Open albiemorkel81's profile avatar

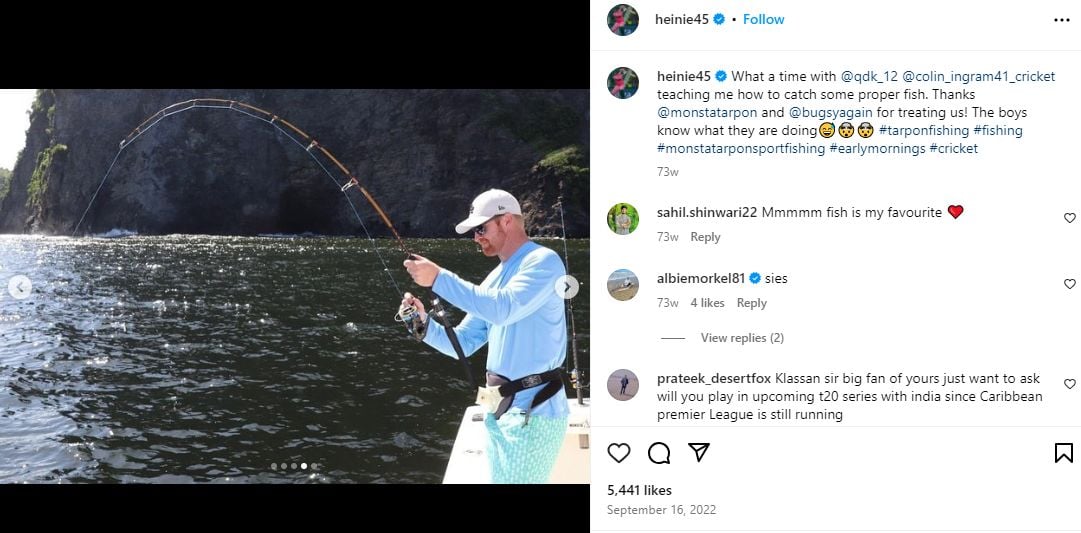pos(623,285)
